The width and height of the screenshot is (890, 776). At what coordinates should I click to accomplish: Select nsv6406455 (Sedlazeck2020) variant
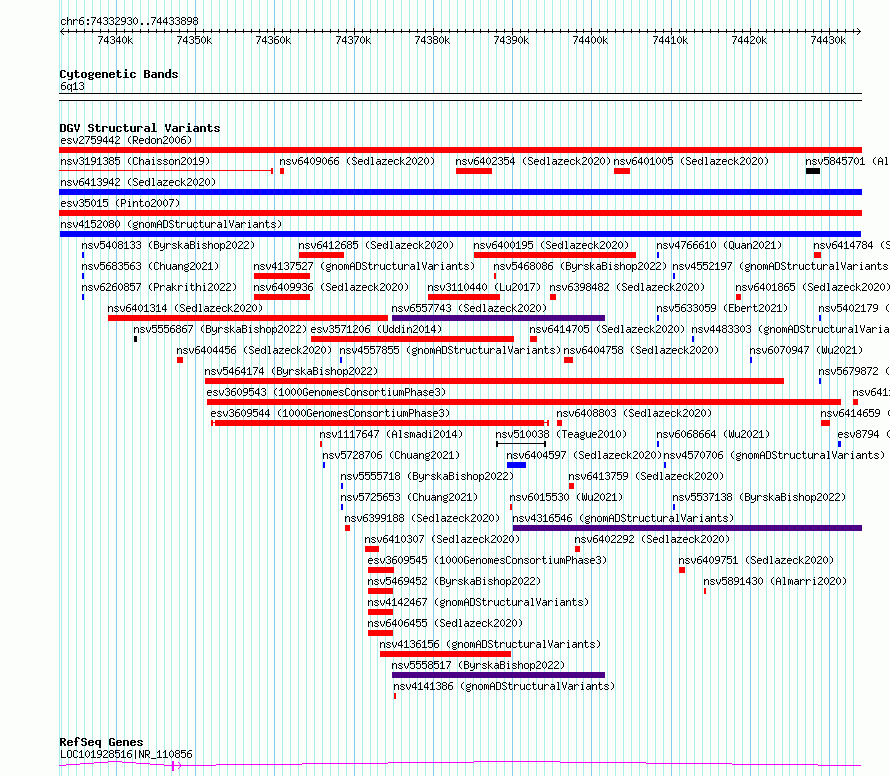click(445, 623)
